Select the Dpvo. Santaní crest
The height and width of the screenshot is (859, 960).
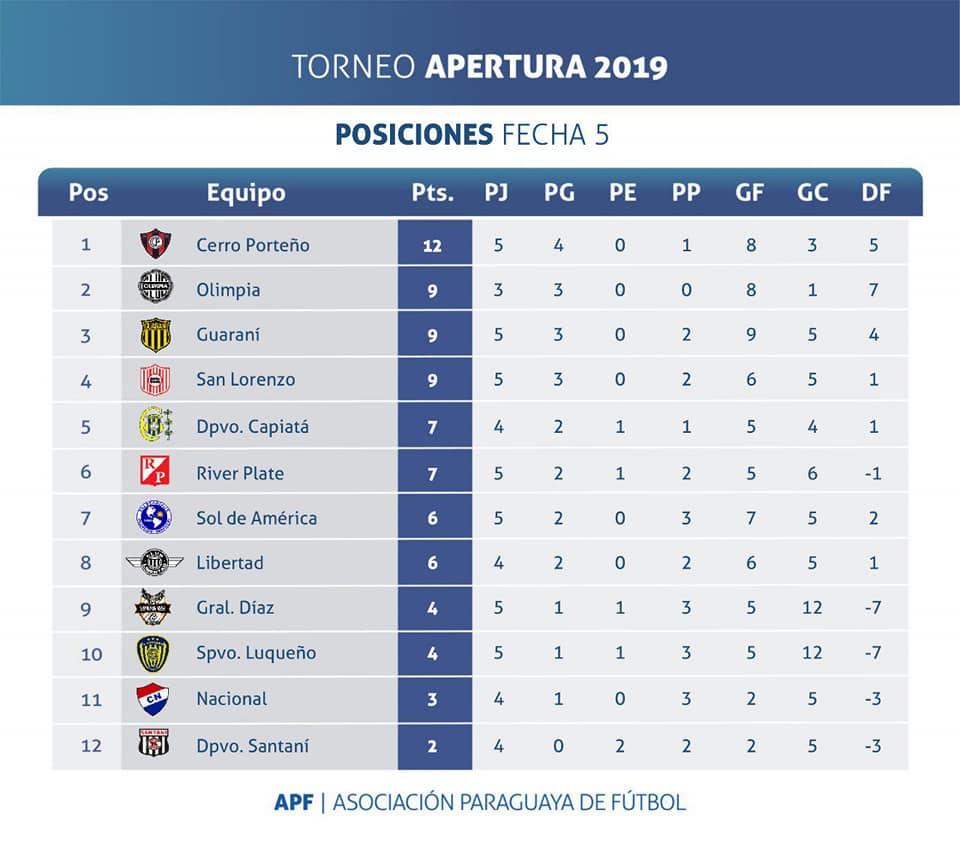[154, 743]
